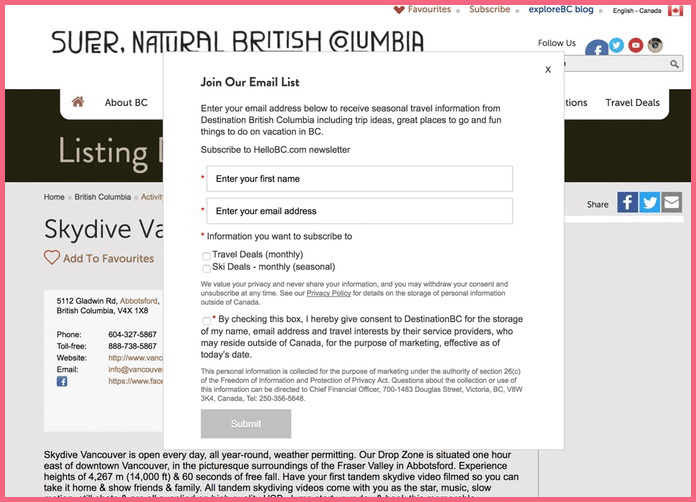Viewport: 696px width, 502px height.
Task: Click the first name input field
Action: 360,178
